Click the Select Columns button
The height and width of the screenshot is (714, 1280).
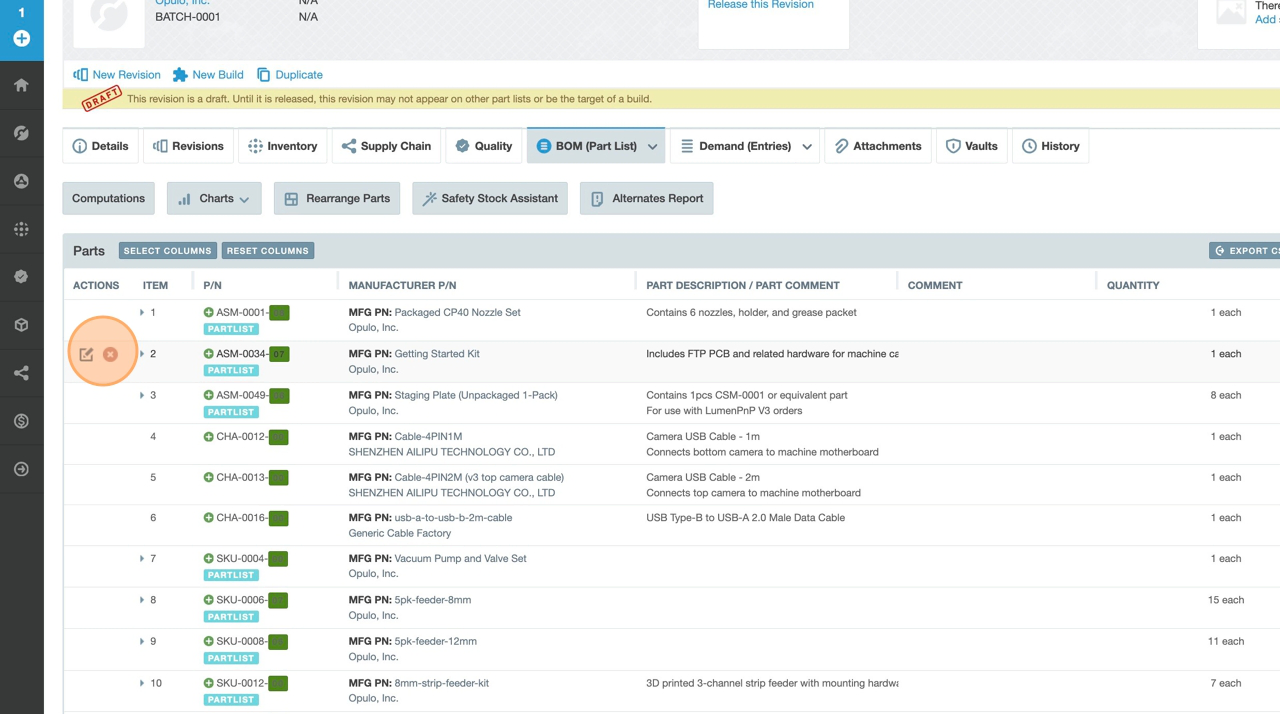point(168,251)
